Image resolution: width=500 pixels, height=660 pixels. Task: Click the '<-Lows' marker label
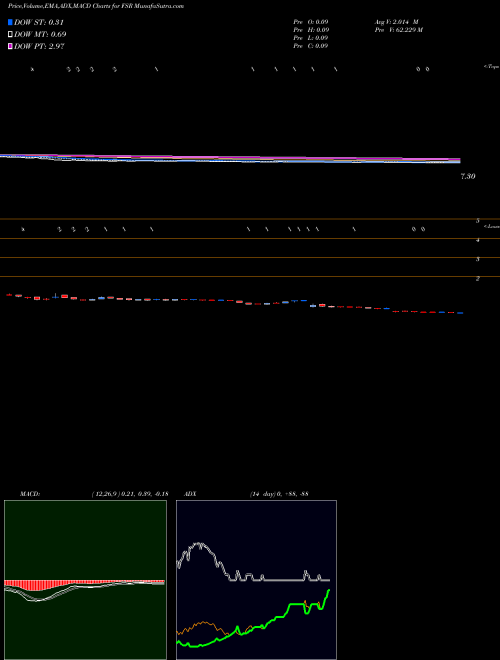coord(492,226)
